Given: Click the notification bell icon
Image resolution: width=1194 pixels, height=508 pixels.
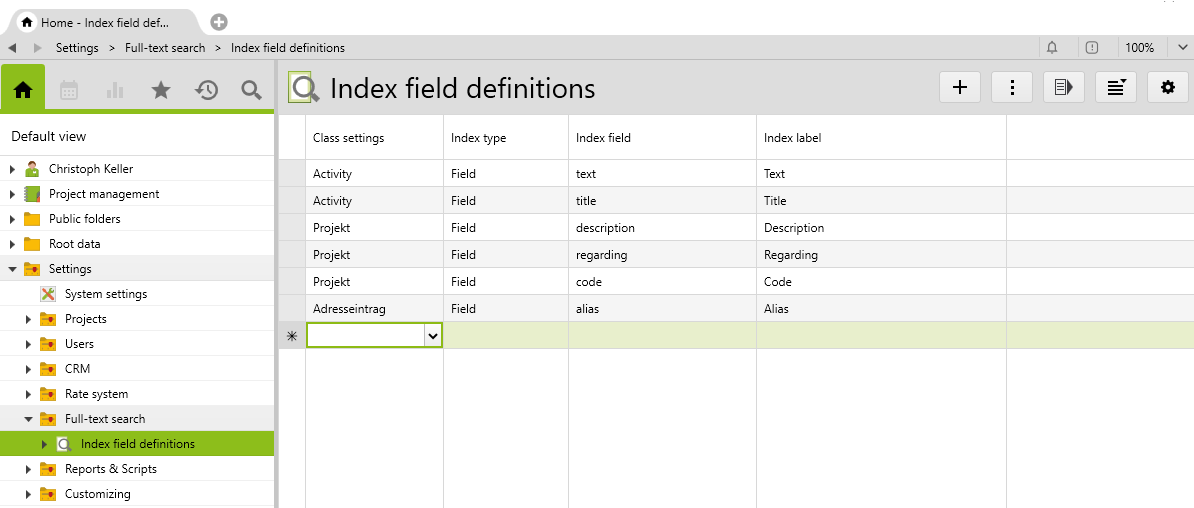Looking at the screenshot, I should tap(1052, 48).
